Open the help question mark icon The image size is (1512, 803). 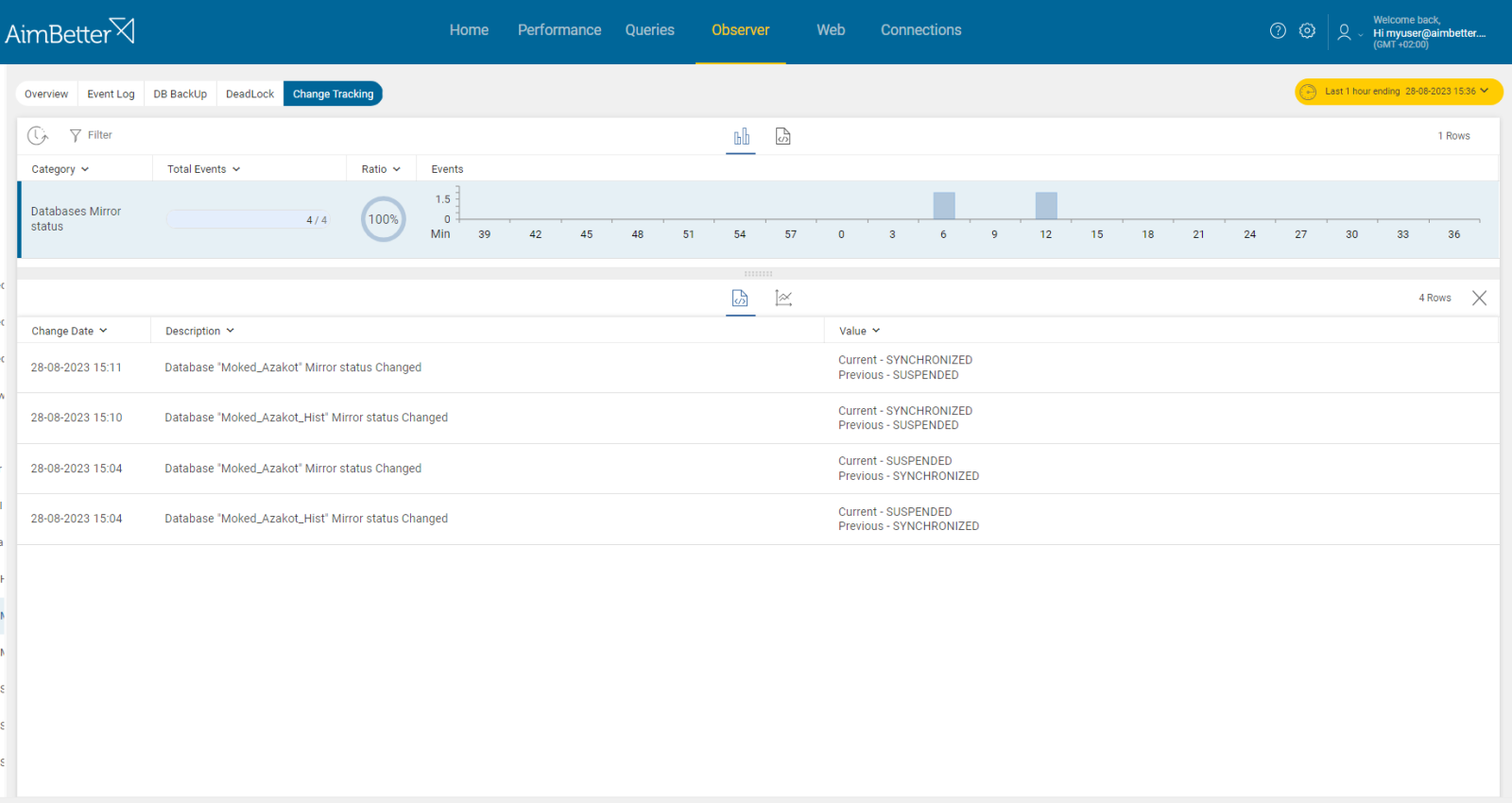coord(1278,30)
